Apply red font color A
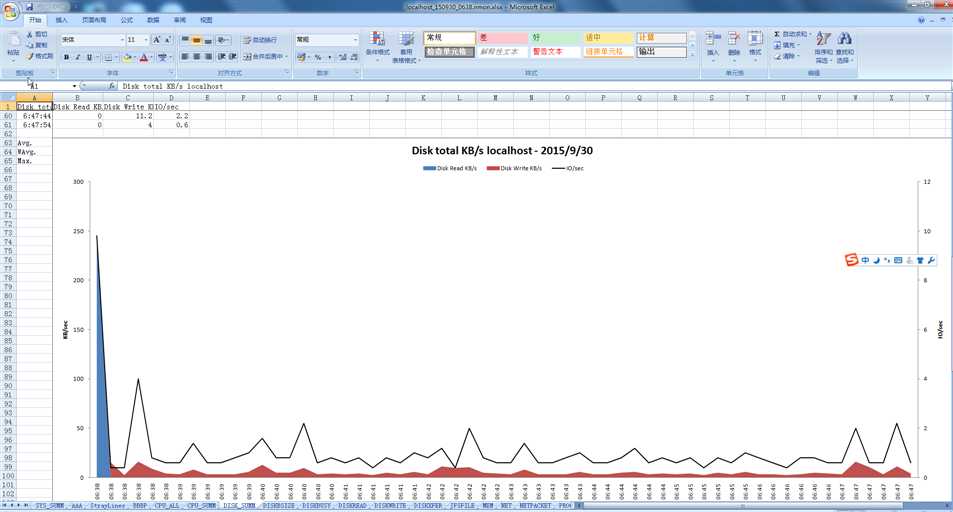Viewport: 953px width, 512px height. pos(144,57)
